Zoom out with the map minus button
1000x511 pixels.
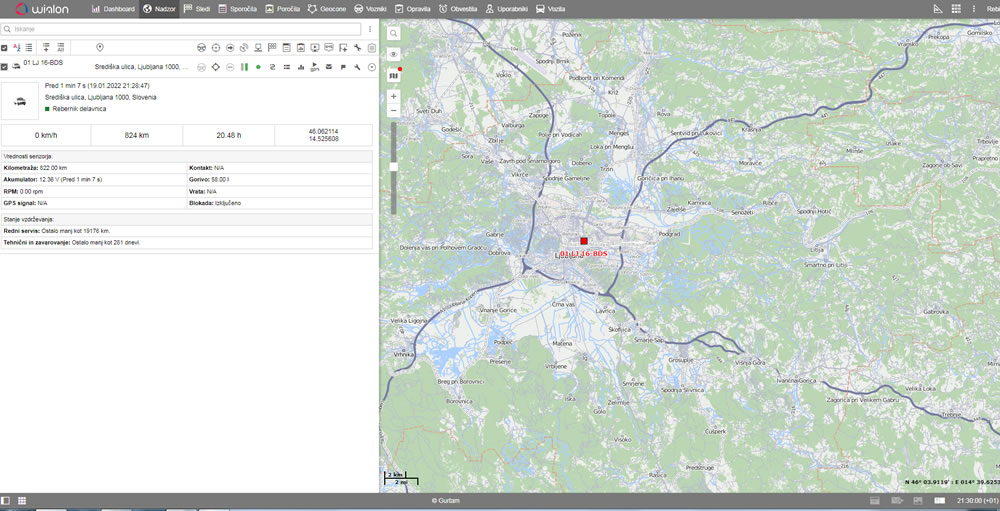[393, 110]
